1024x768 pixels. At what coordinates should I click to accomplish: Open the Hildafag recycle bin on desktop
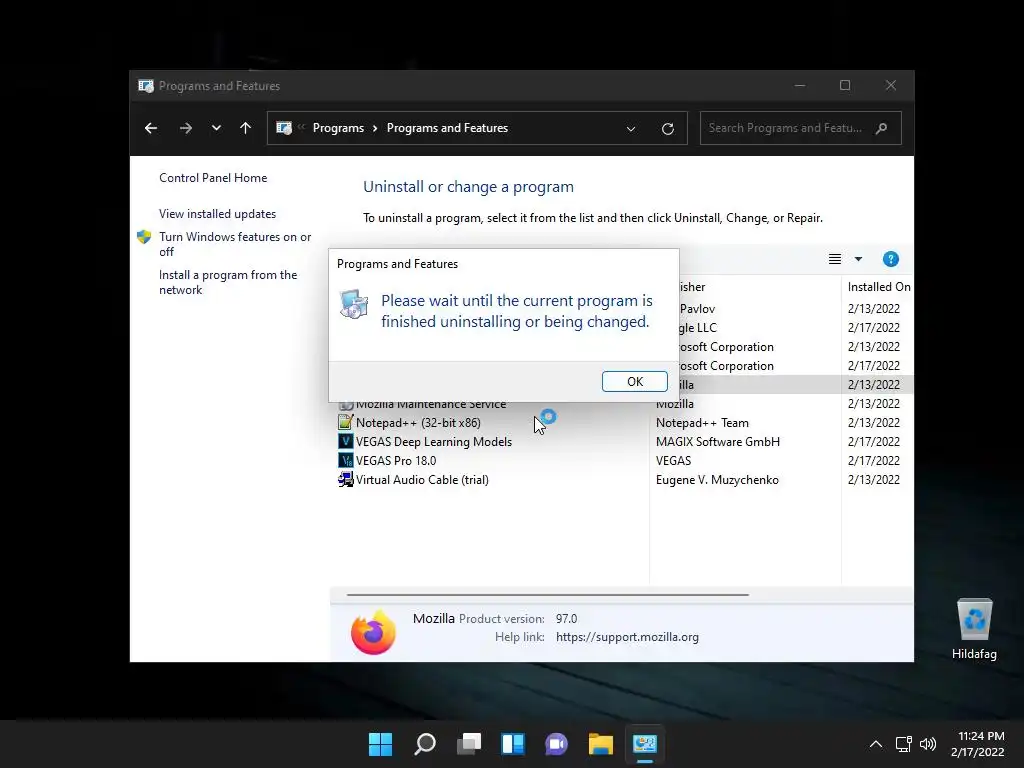point(974,630)
